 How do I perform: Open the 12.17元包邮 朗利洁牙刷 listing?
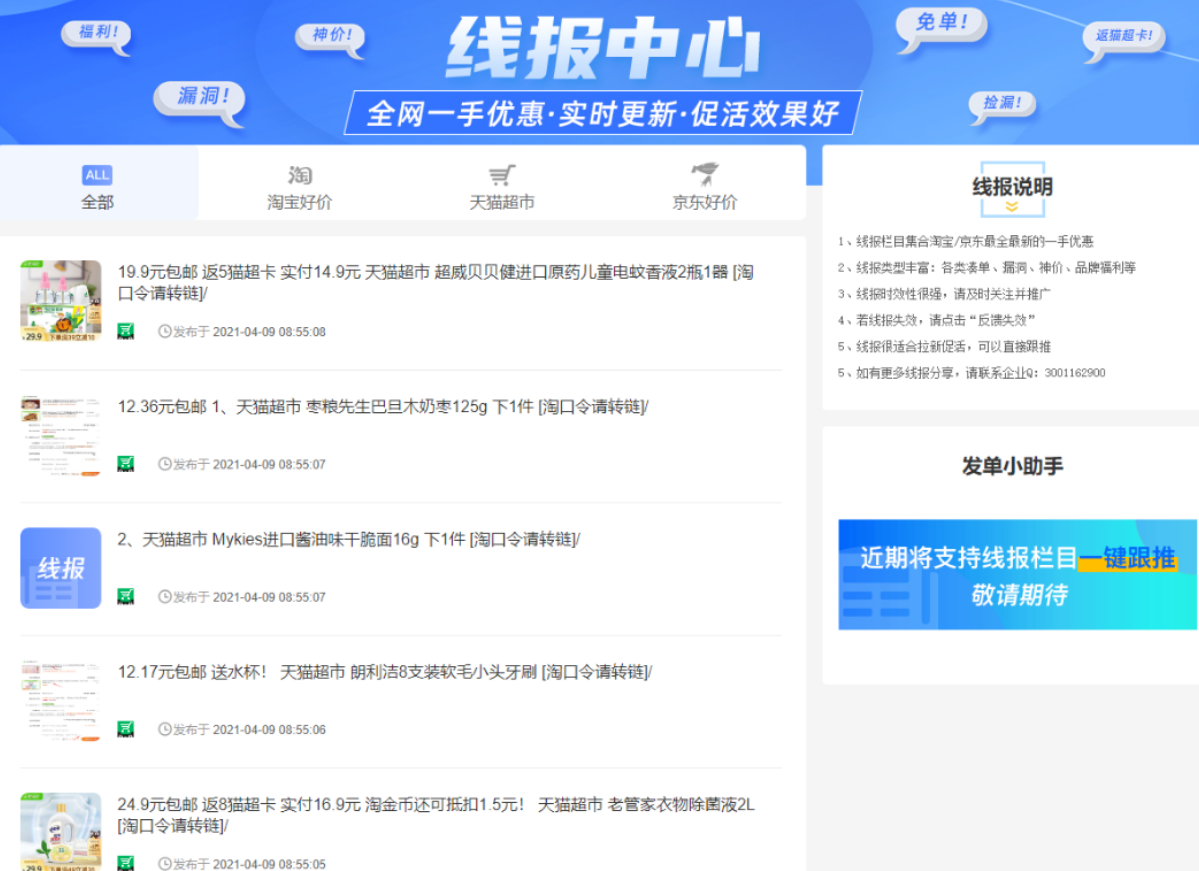coord(384,672)
